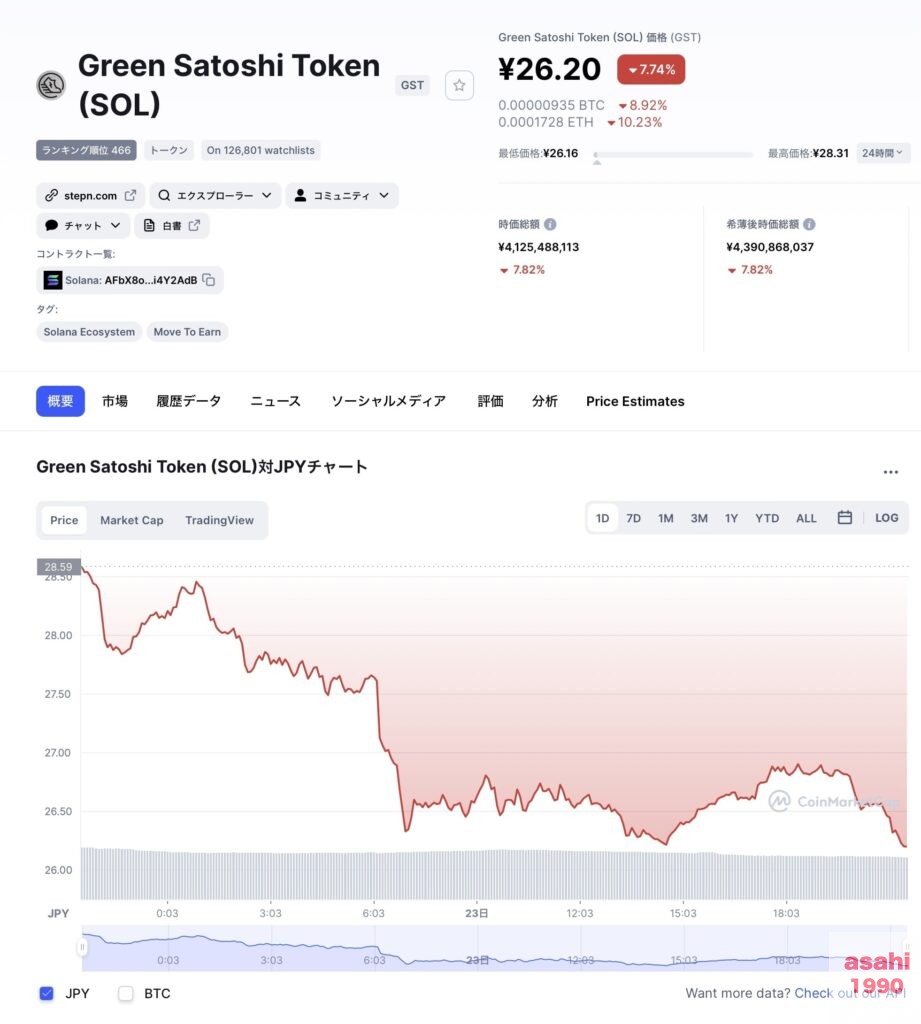Click the Green Satoshi Token logo
The height and width of the screenshot is (1024, 921).
(51, 86)
